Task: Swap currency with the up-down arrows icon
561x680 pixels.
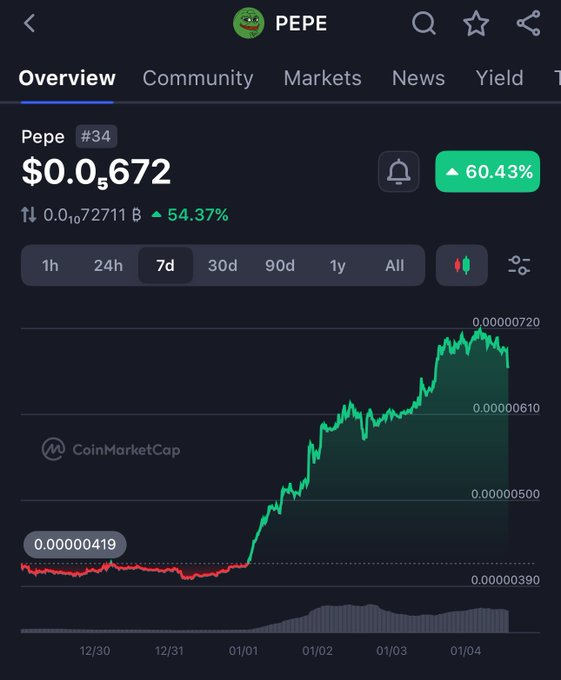Action: 29,215
